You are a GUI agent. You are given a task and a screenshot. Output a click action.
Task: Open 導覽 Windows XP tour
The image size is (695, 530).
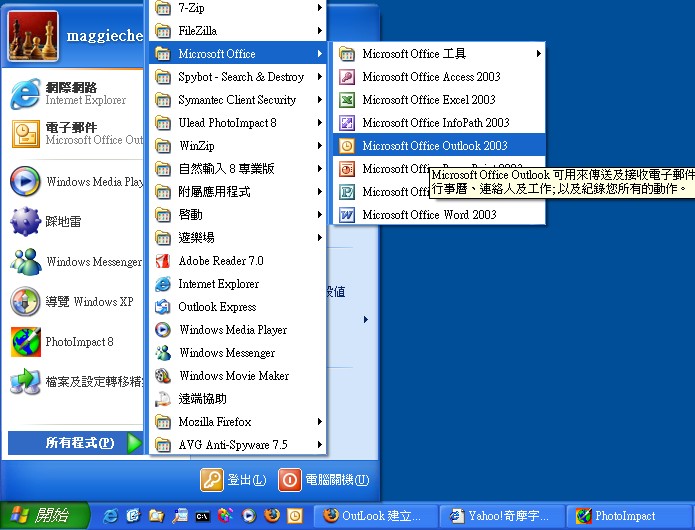pos(74,301)
